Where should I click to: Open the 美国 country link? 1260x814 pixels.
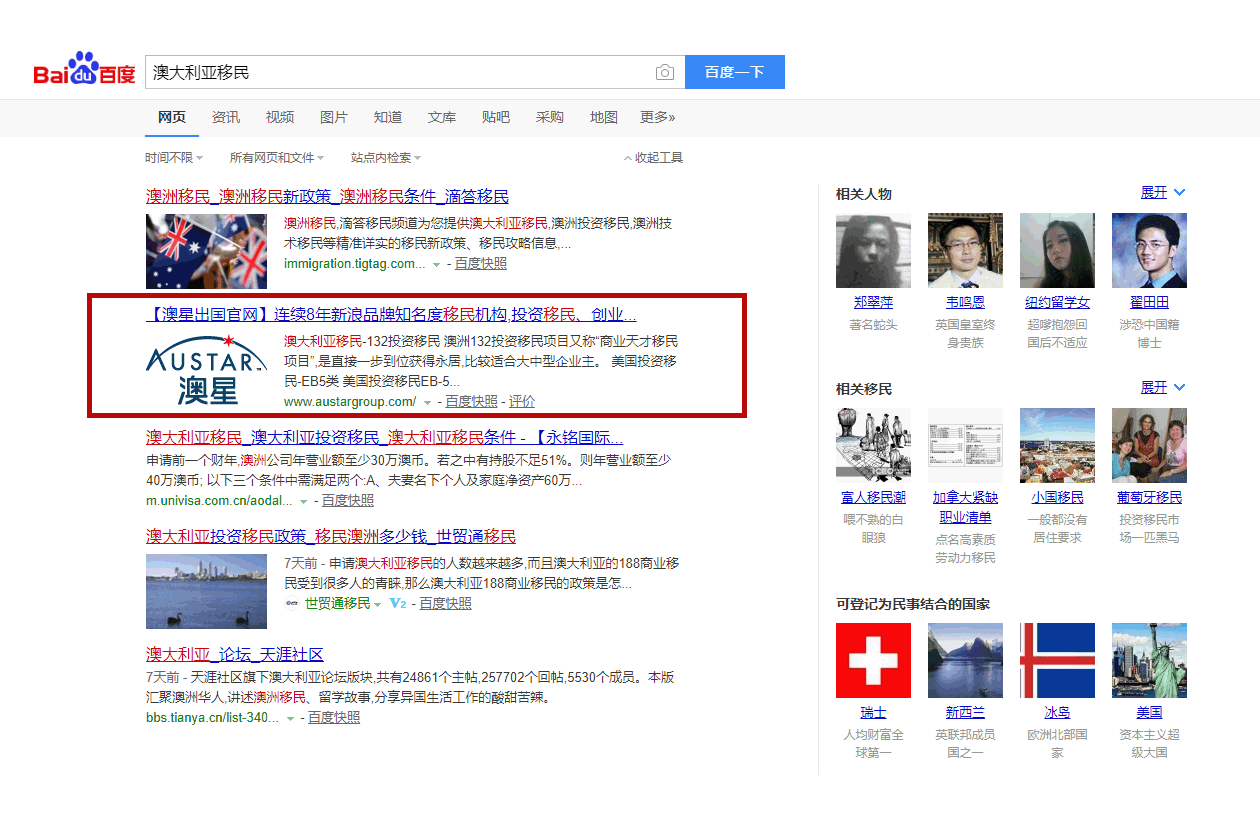1149,712
